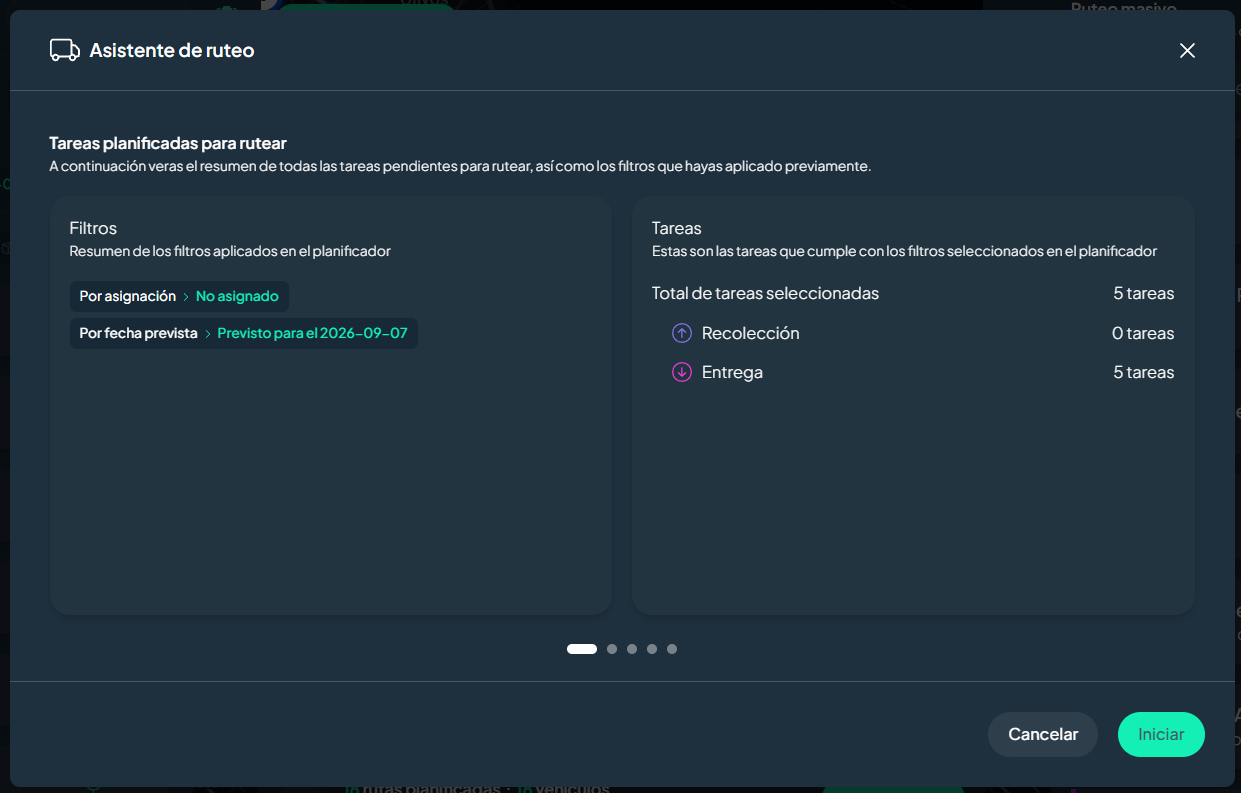Viewport: 1241px width, 793px height.
Task: Click the Tareas panel heading
Action: tap(677, 228)
